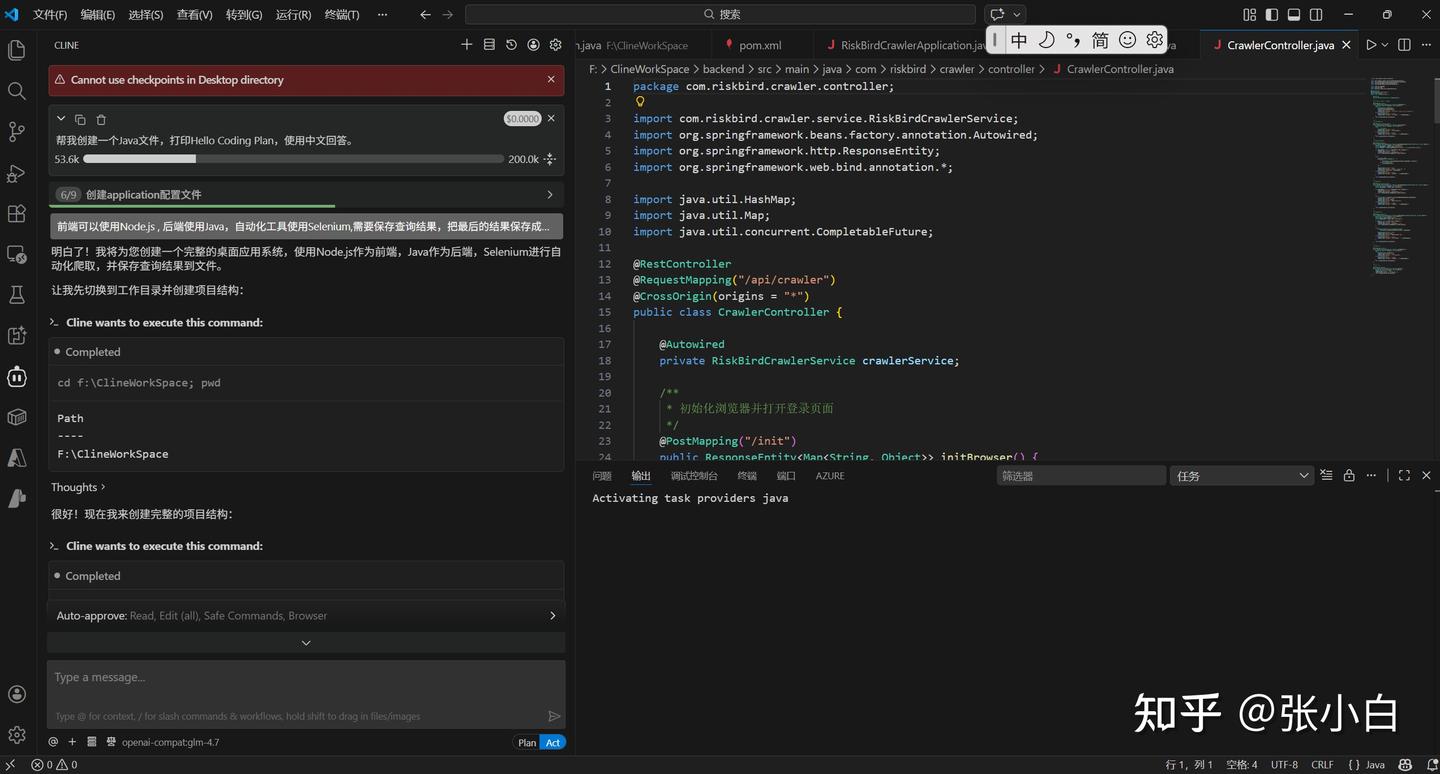1440x774 pixels.
Task: Switch to the pom.xml editor tab
Action: pyautogui.click(x=760, y=45)
